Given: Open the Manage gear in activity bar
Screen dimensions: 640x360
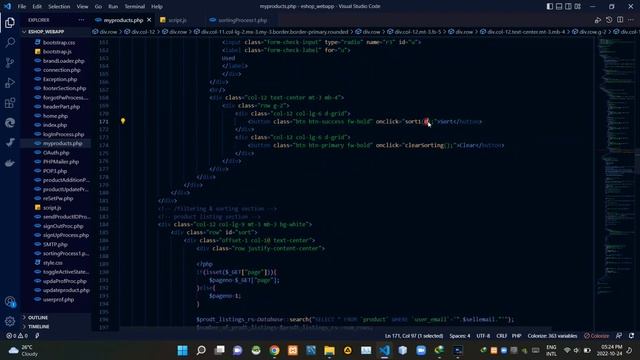Looking at the screenshot, I should [10, 321].
